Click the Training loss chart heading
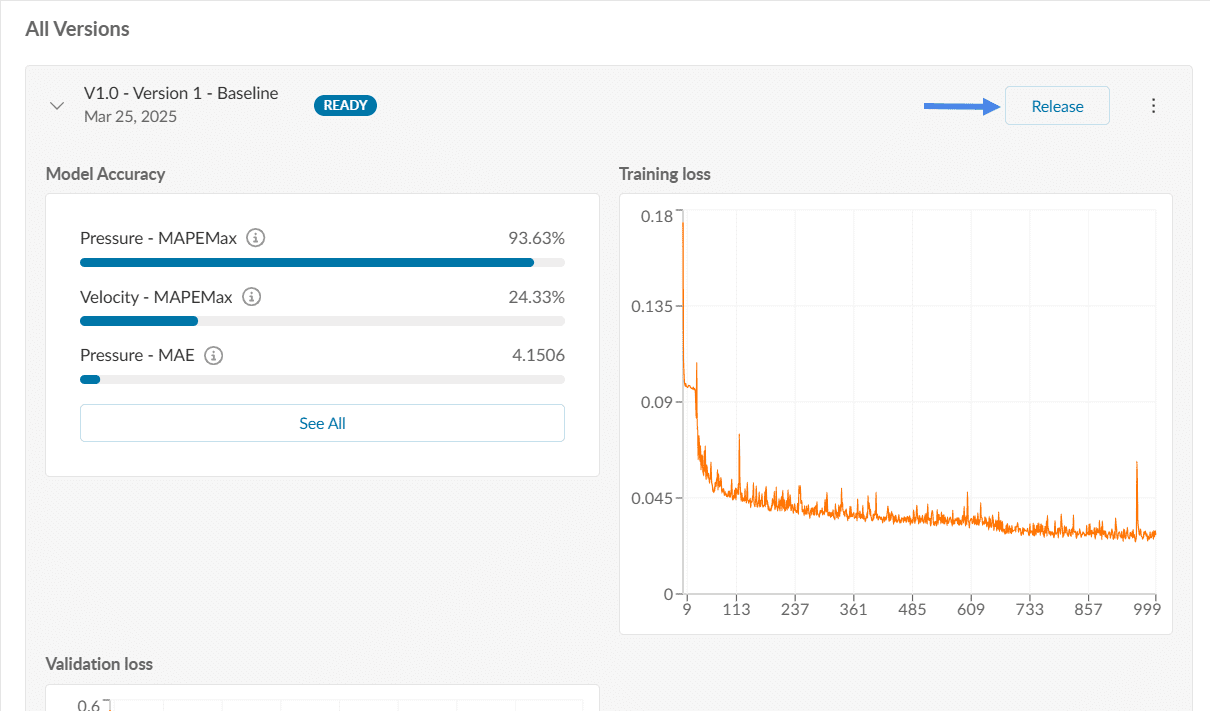The width and height of the screenshot is (1210, 711). 665,174
